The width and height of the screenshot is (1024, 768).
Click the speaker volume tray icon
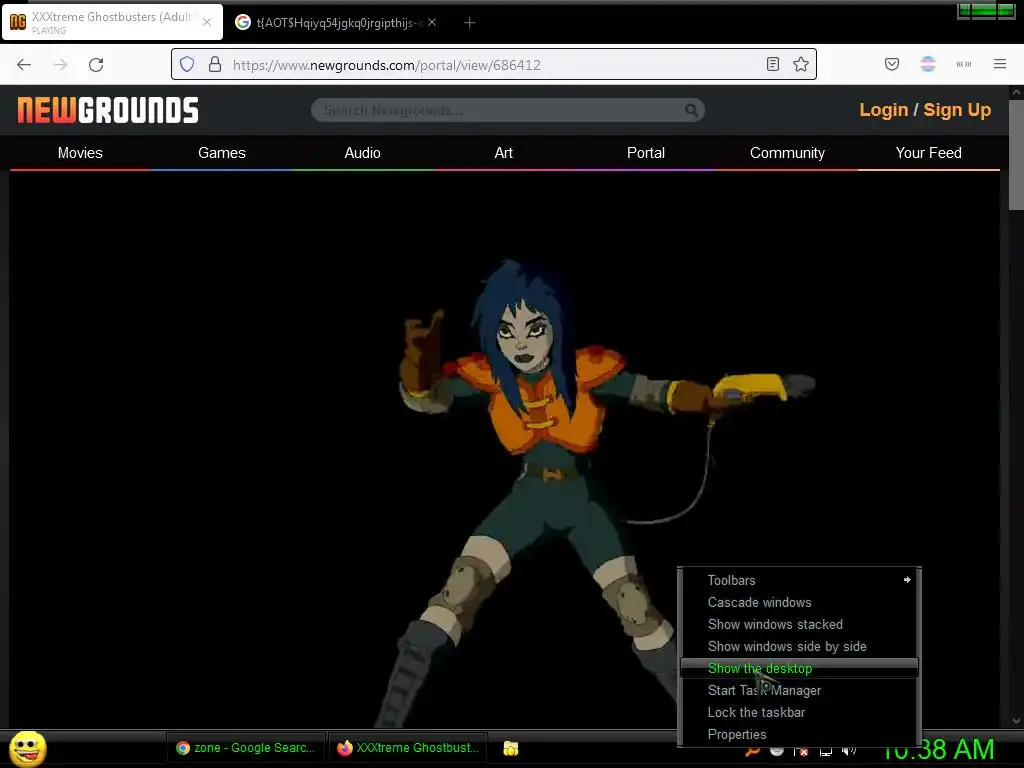coord(849,751)
